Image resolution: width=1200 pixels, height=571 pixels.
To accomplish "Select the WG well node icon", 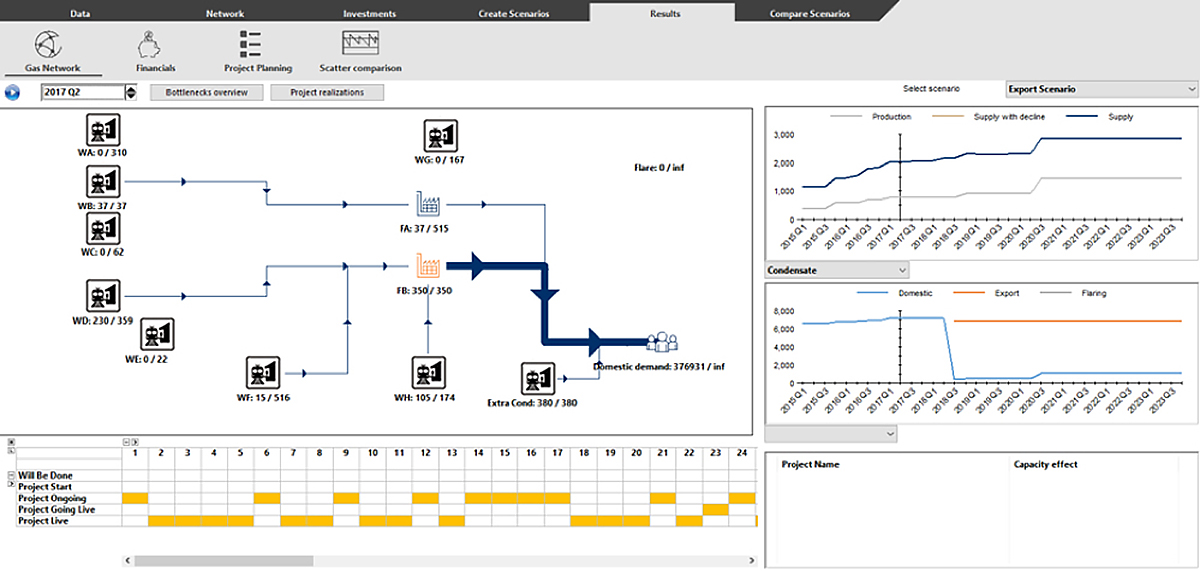I will [439, 135].
